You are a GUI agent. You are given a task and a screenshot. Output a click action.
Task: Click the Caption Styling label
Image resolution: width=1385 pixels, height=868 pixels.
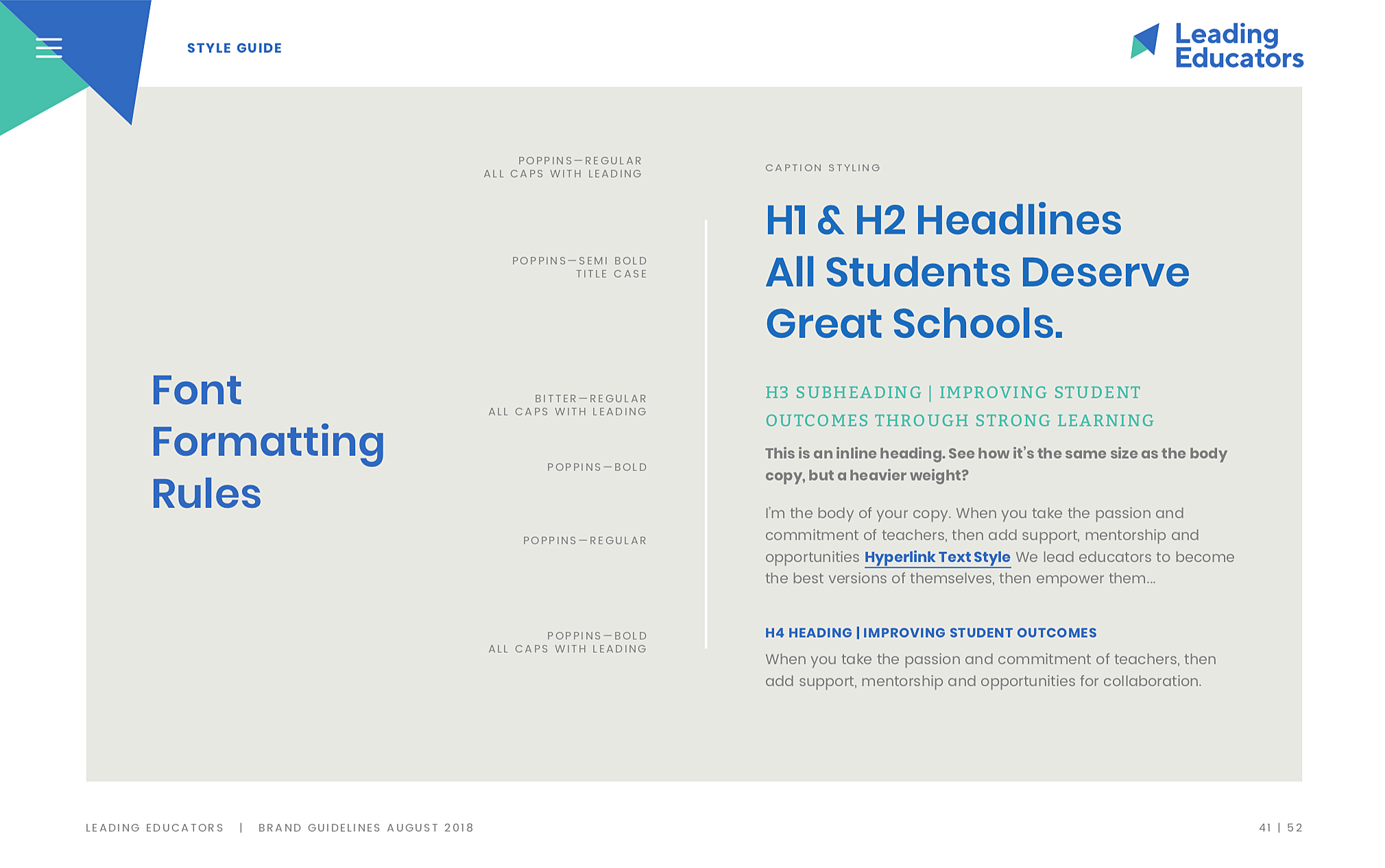click(x=822, y=168)
